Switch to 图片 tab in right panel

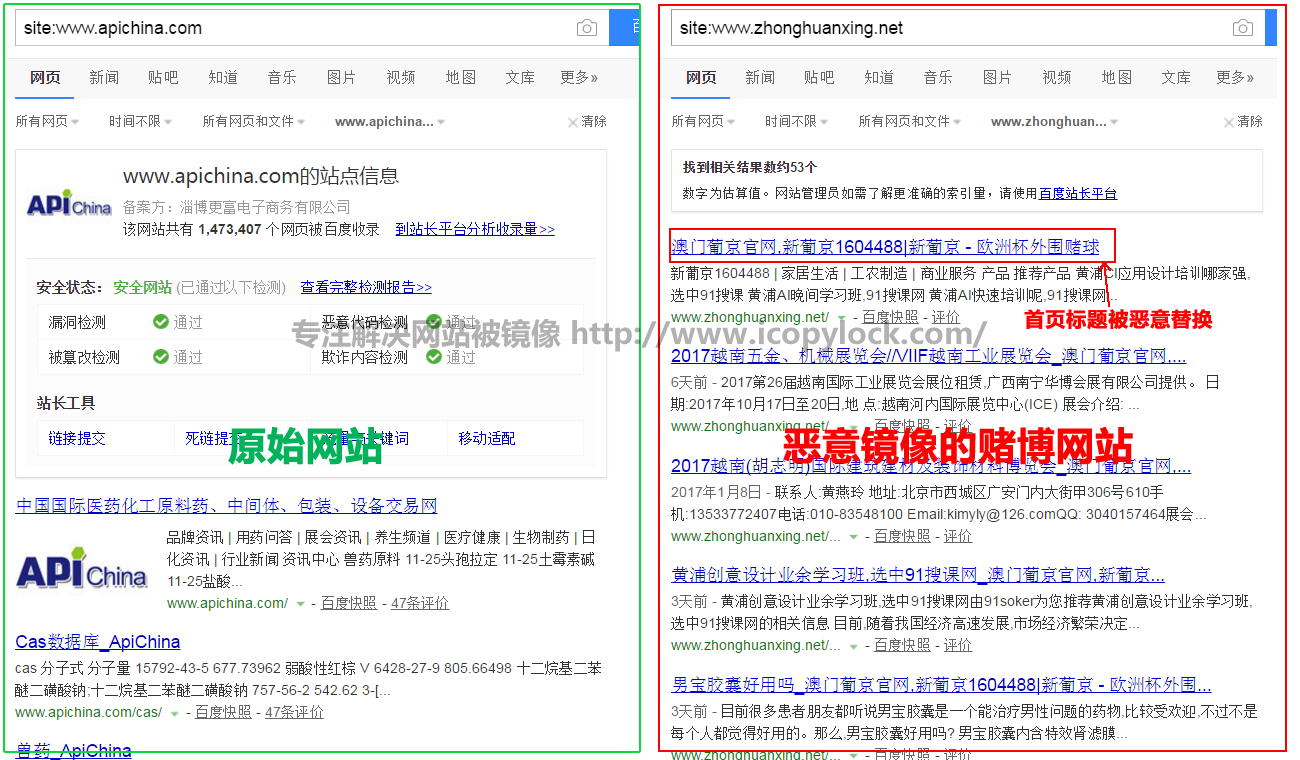pyautogui.click(x=997, y=77)
